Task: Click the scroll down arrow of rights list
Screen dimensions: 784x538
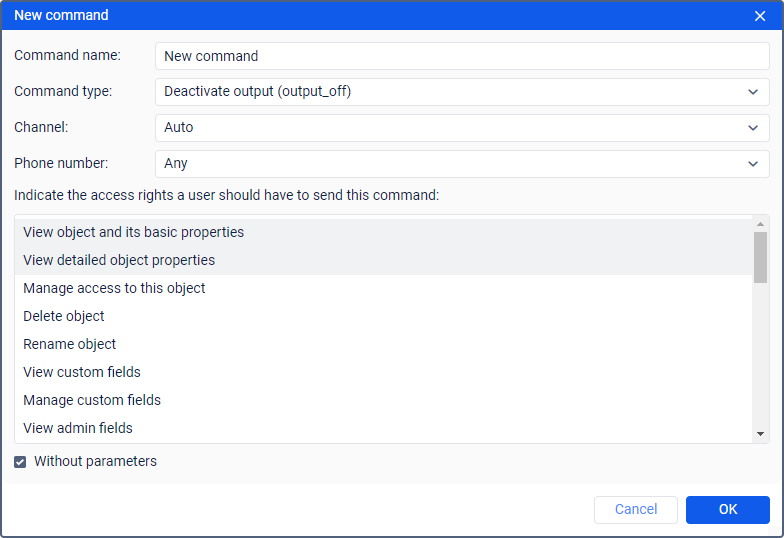Action: pyautogui.click(x=761, y=434)
